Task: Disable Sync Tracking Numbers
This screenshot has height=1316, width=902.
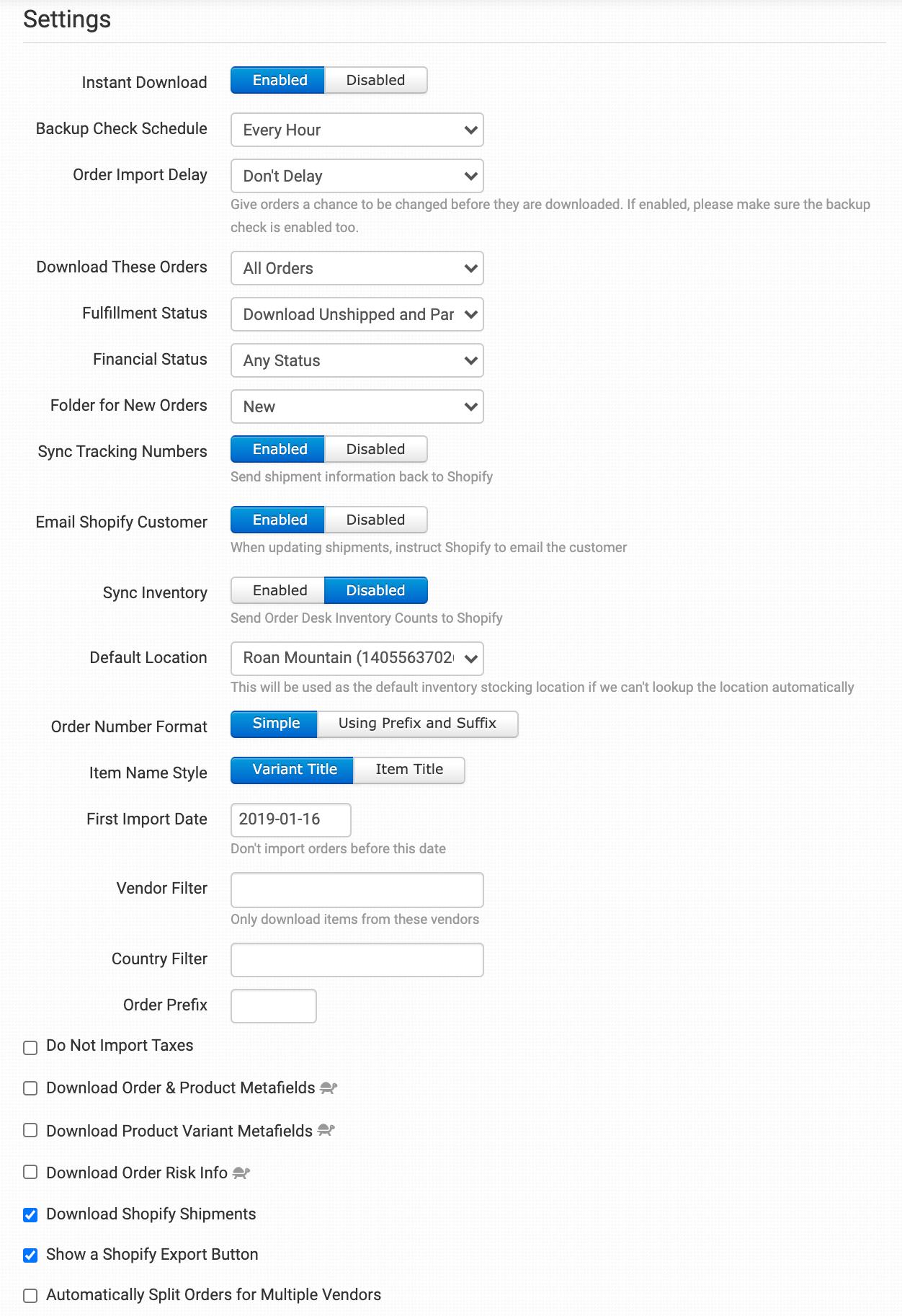Action: click(375, 449)
